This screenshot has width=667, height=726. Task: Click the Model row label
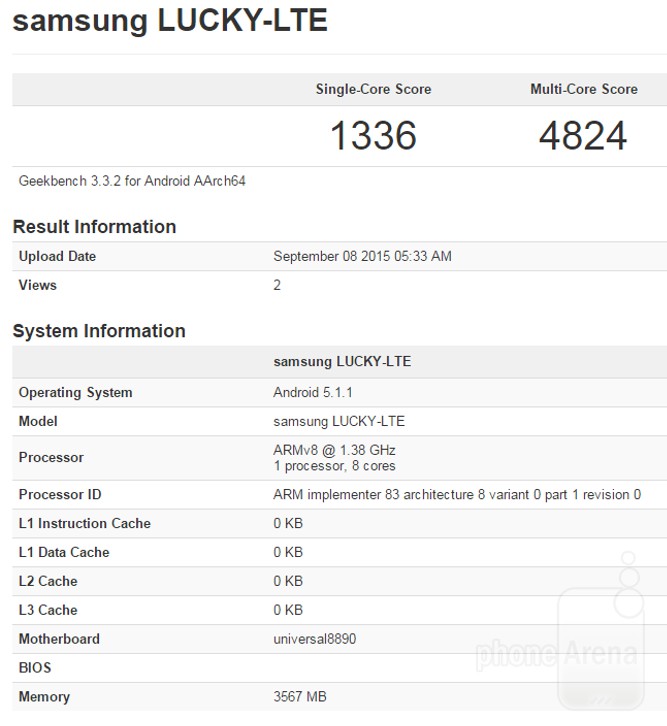click(38, 421)
